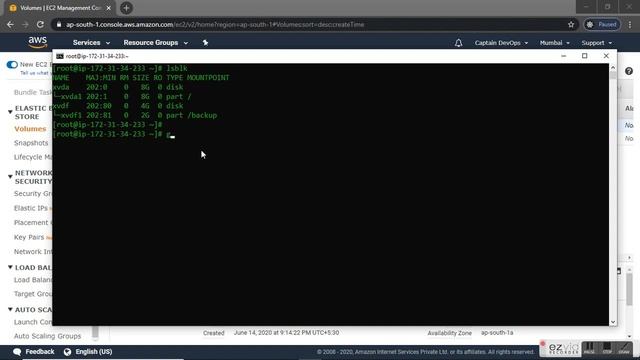Click the terminal window icon in title bar

click(60, 56)
